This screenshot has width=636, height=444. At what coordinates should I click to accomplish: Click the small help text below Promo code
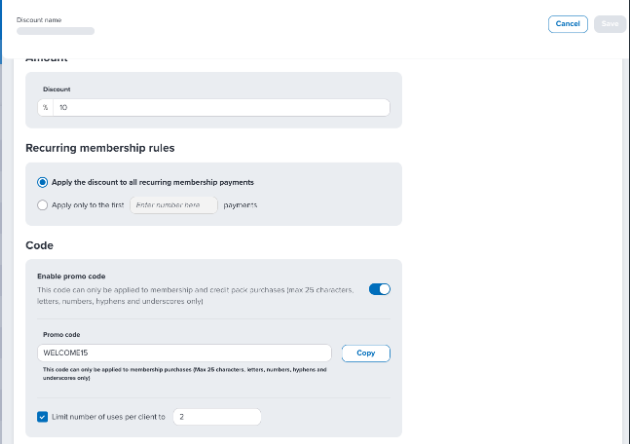185,374
